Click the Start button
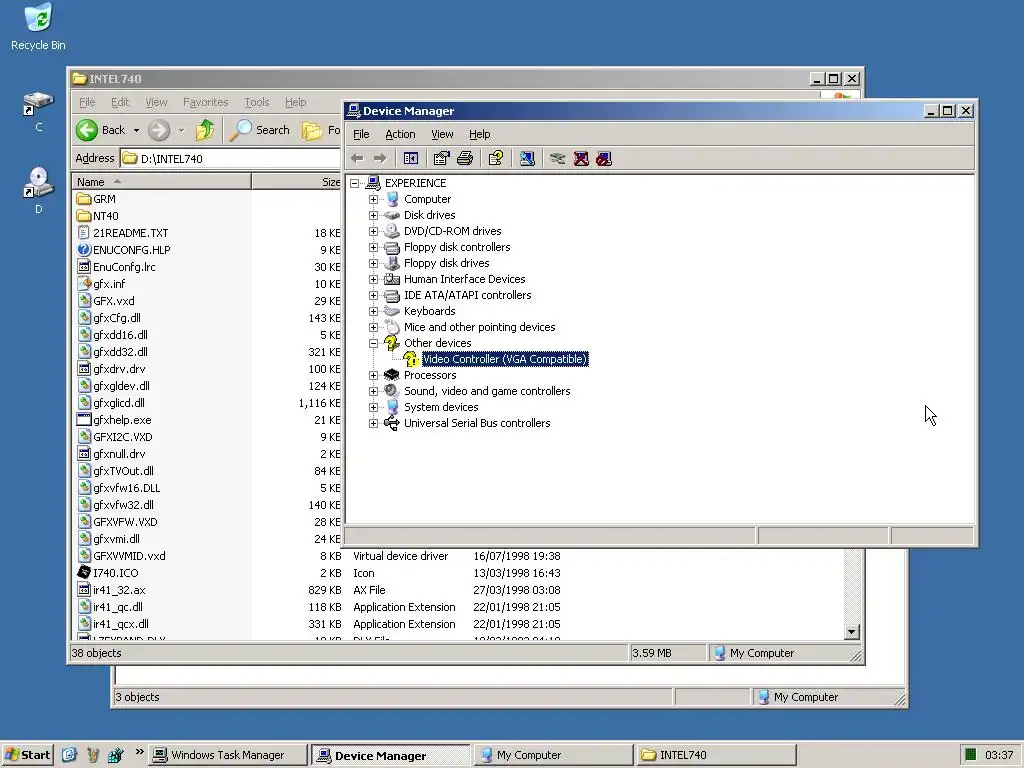 (x=27, y=755)
